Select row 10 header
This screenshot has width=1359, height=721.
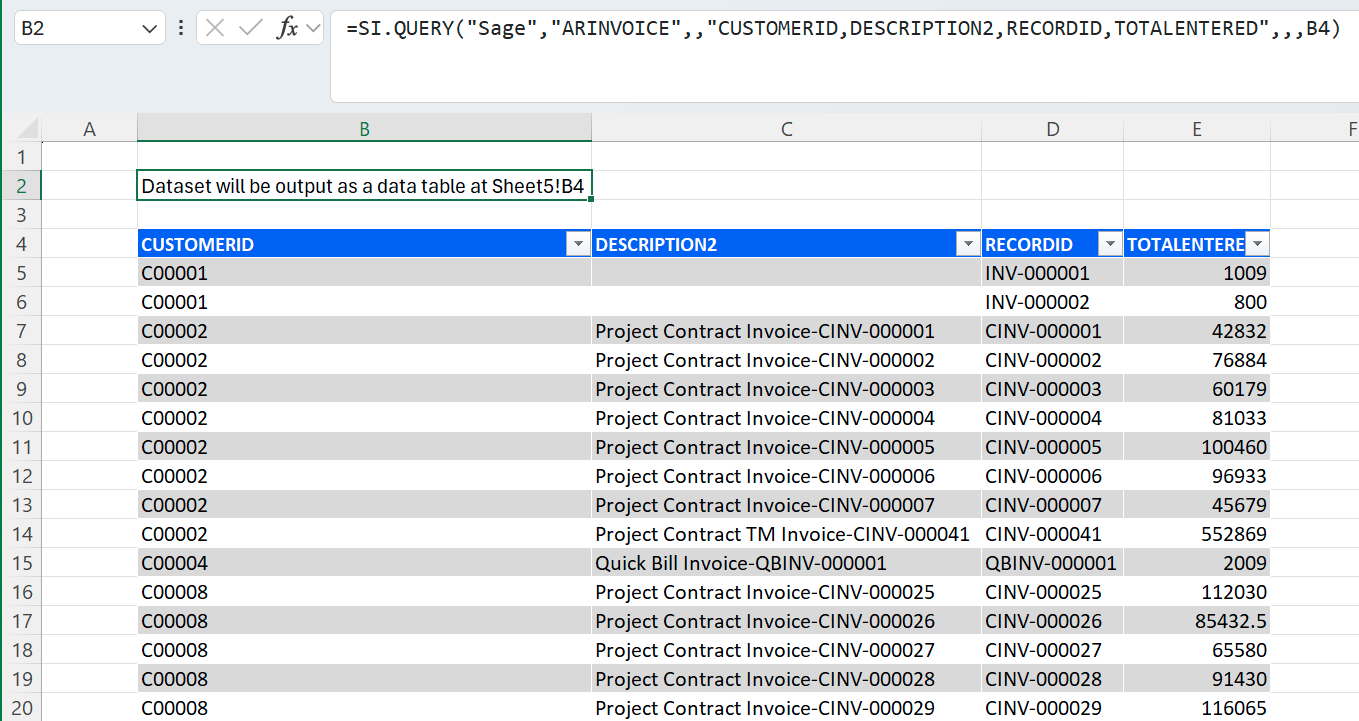coord(21,418)
